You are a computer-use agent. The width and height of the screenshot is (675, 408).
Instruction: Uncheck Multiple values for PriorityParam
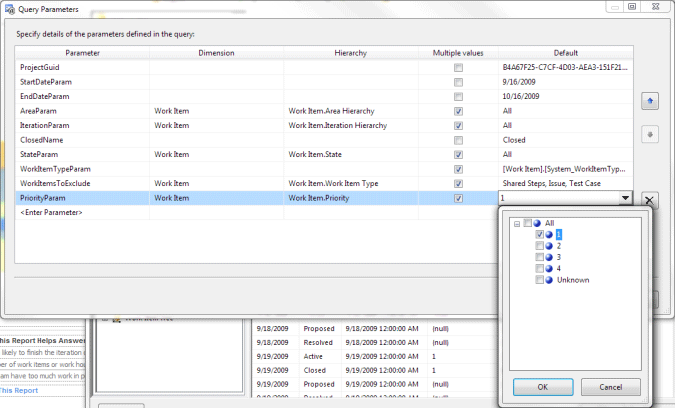tap(458, 198)
